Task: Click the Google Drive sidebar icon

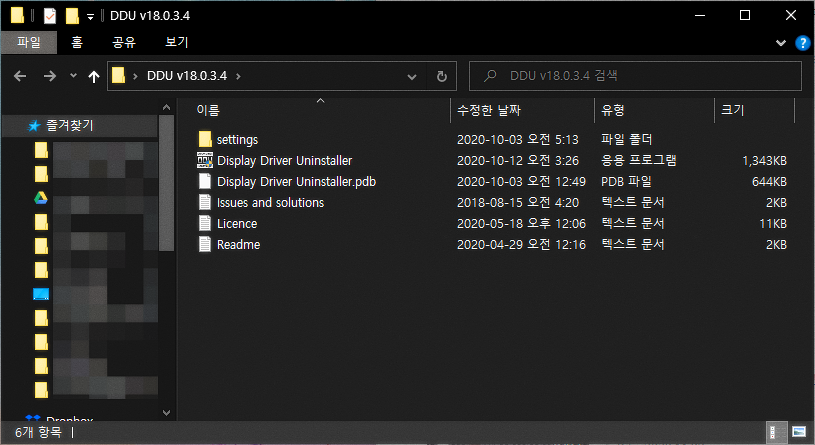Action: pyautogui.click(x=41, y=198)
